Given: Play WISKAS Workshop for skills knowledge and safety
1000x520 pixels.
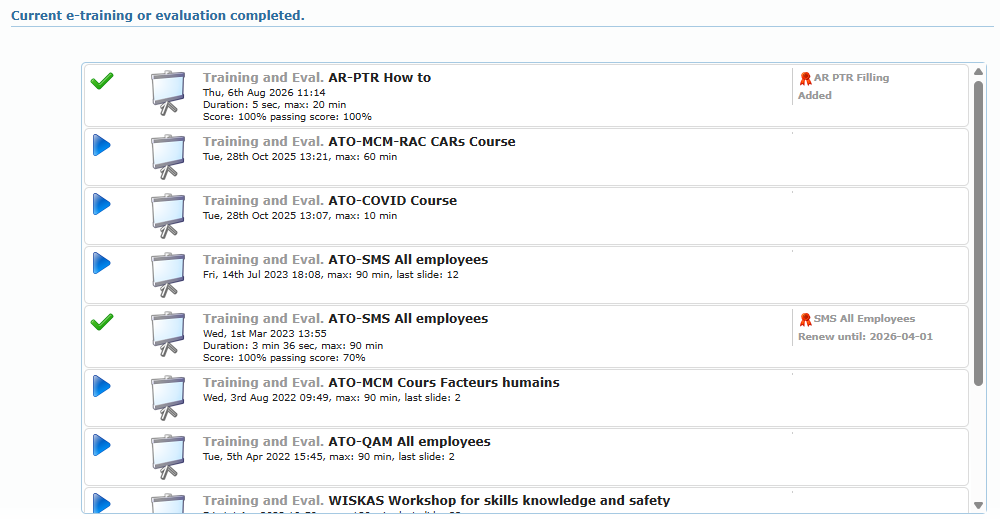Looking at the screenshot, I should tap(101, 503).
